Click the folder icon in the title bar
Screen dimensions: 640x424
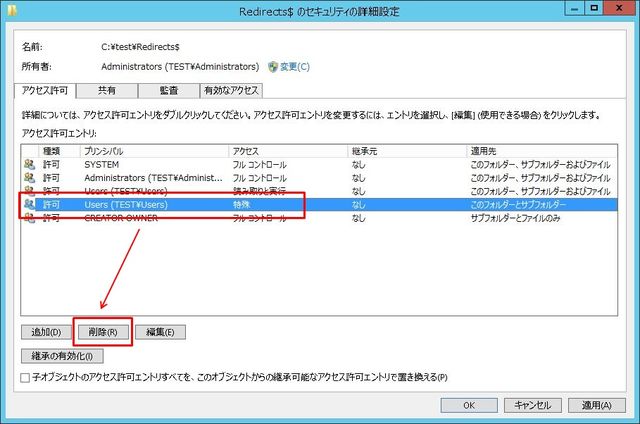click(x=11, y=10)
